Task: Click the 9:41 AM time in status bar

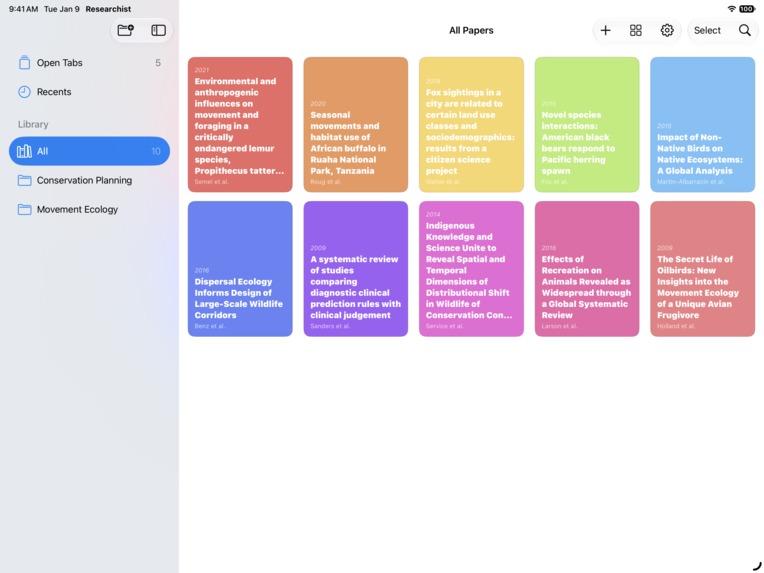Action: [23, 9]
